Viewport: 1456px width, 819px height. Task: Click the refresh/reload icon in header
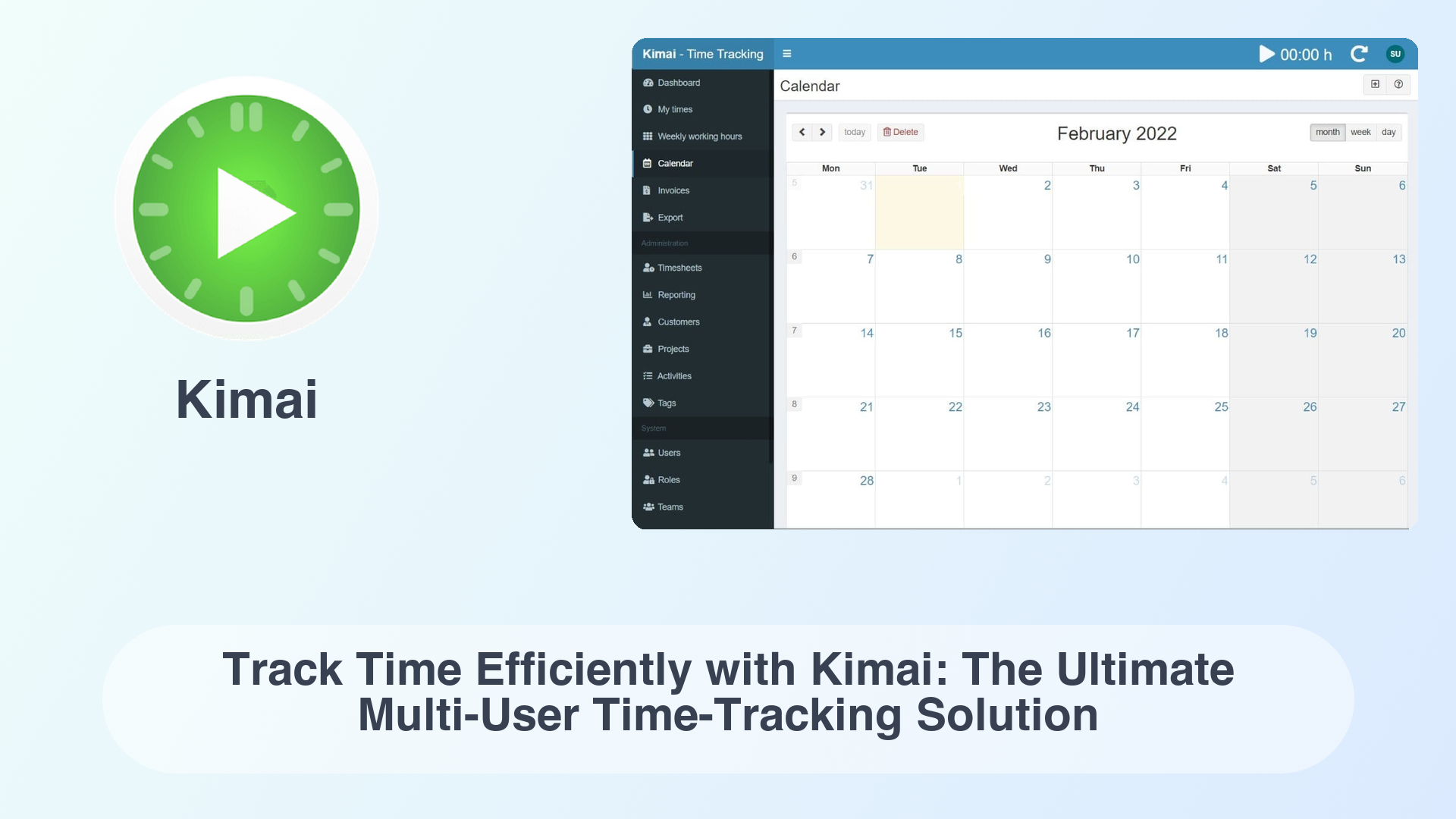click(1359, 54)
